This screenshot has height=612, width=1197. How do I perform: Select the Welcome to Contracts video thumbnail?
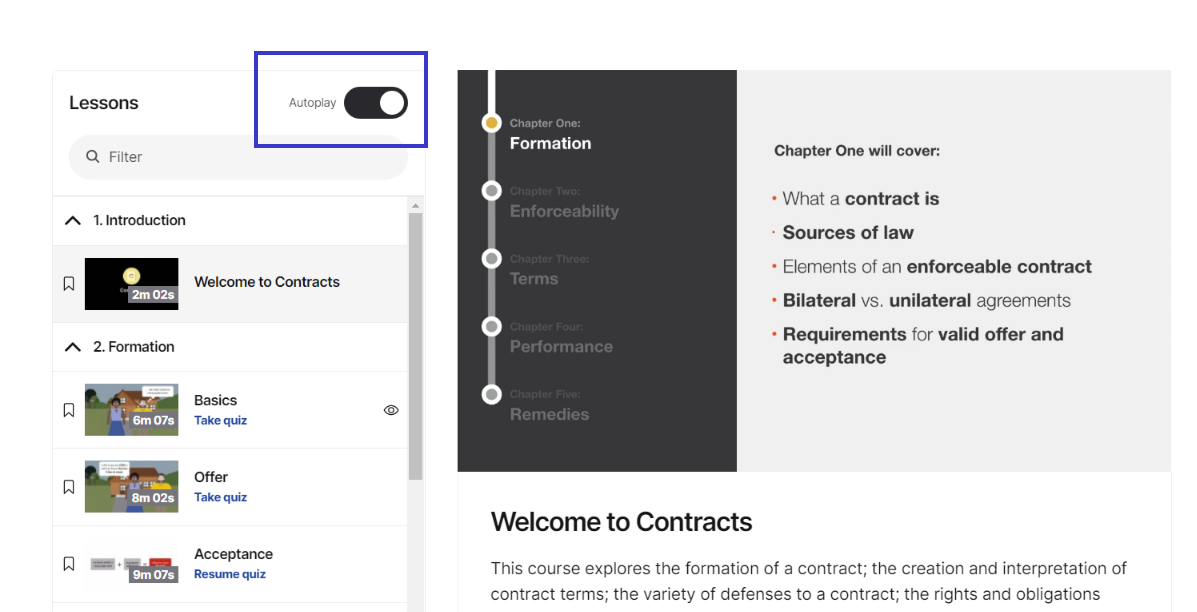(x=131, y=284)
